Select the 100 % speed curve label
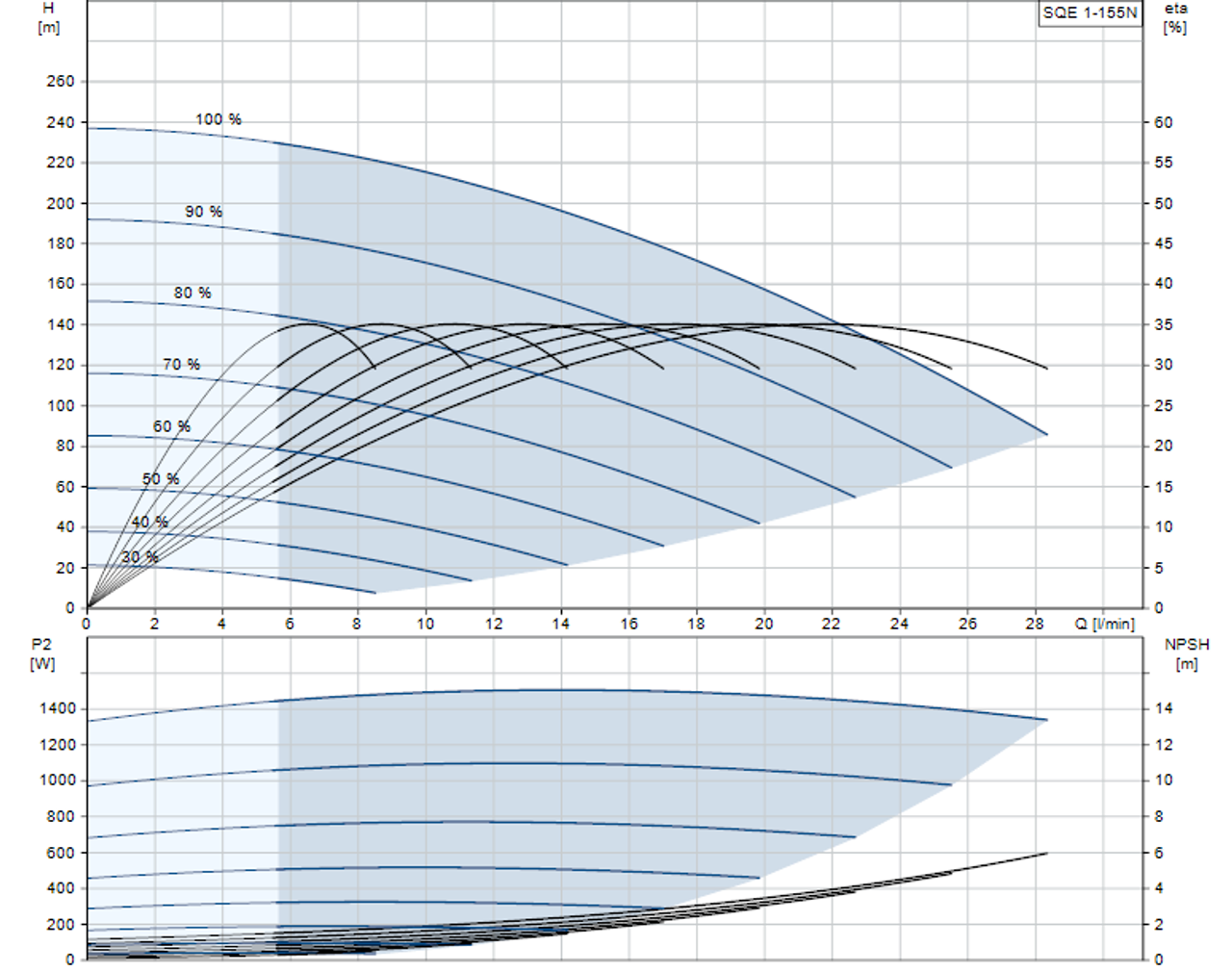 [x=218, y=119]
